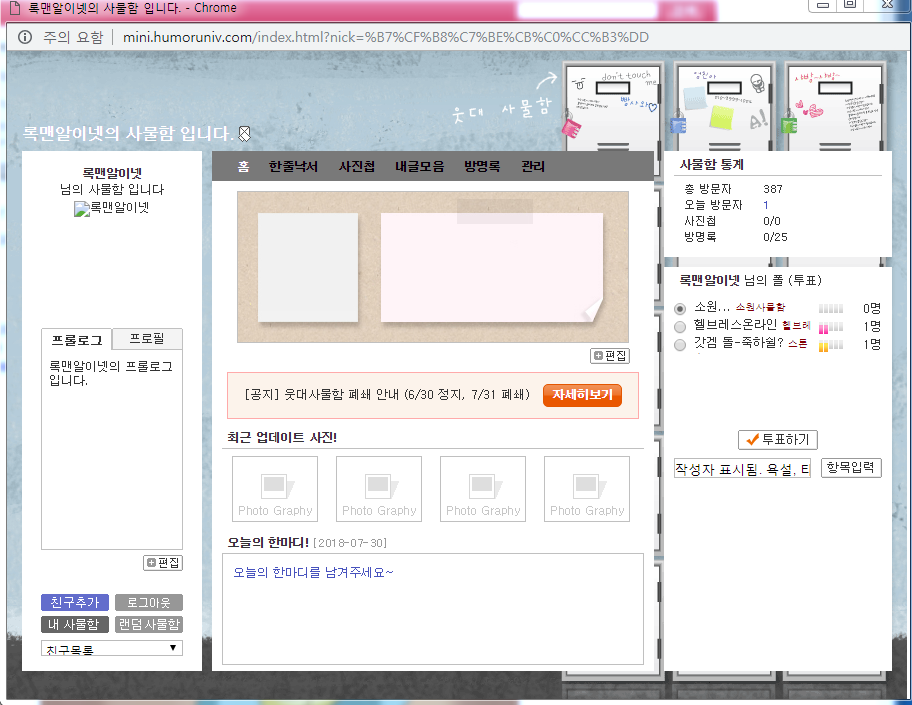Switch to the 프로필 tab
Viewport: 912px width, 705px height.
point(147,339)
